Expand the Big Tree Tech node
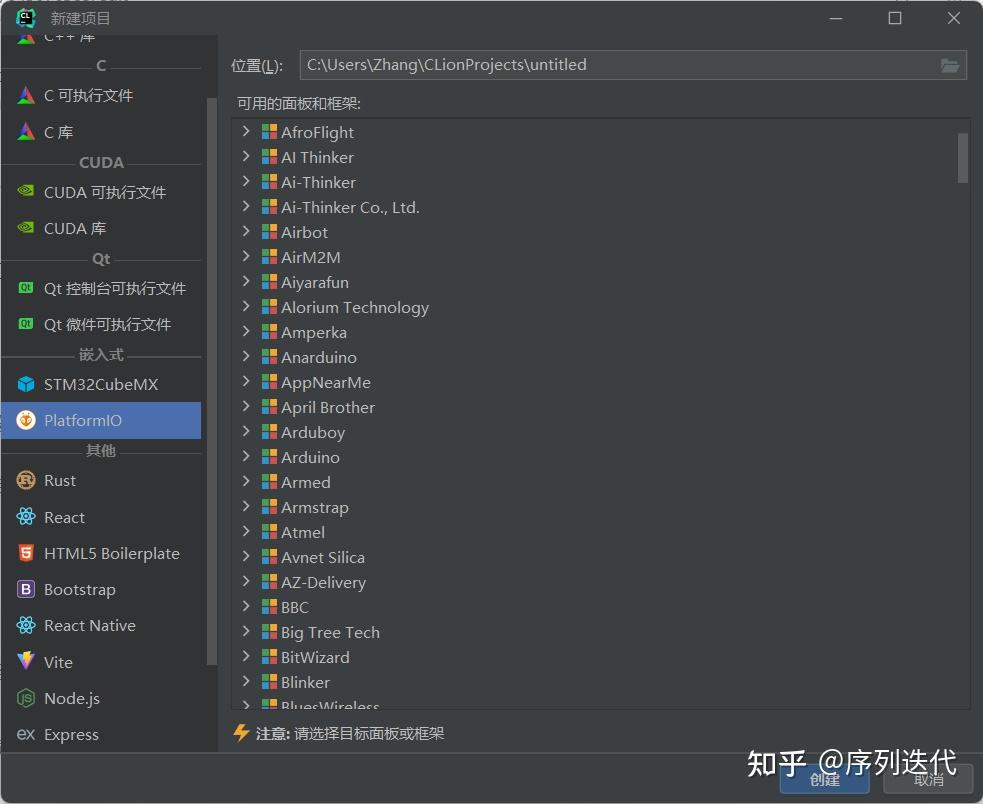This screenshot has width=983, height=804. click(x=246, y=631)
